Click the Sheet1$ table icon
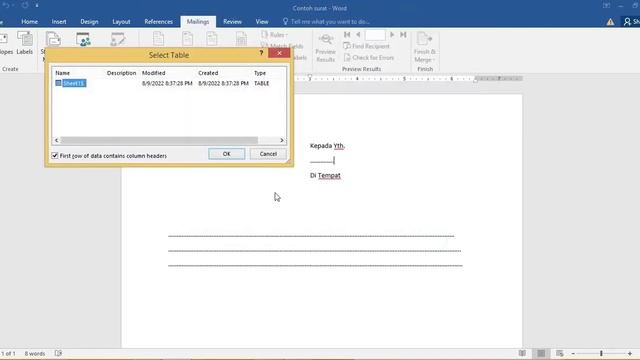The width and height of the screenshot is (640, 360). point(58,83)
